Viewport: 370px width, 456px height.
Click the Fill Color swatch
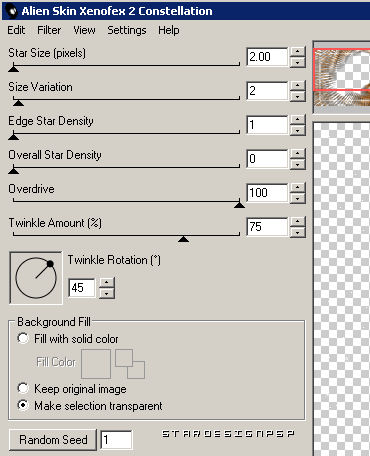(x=96, y=364)
